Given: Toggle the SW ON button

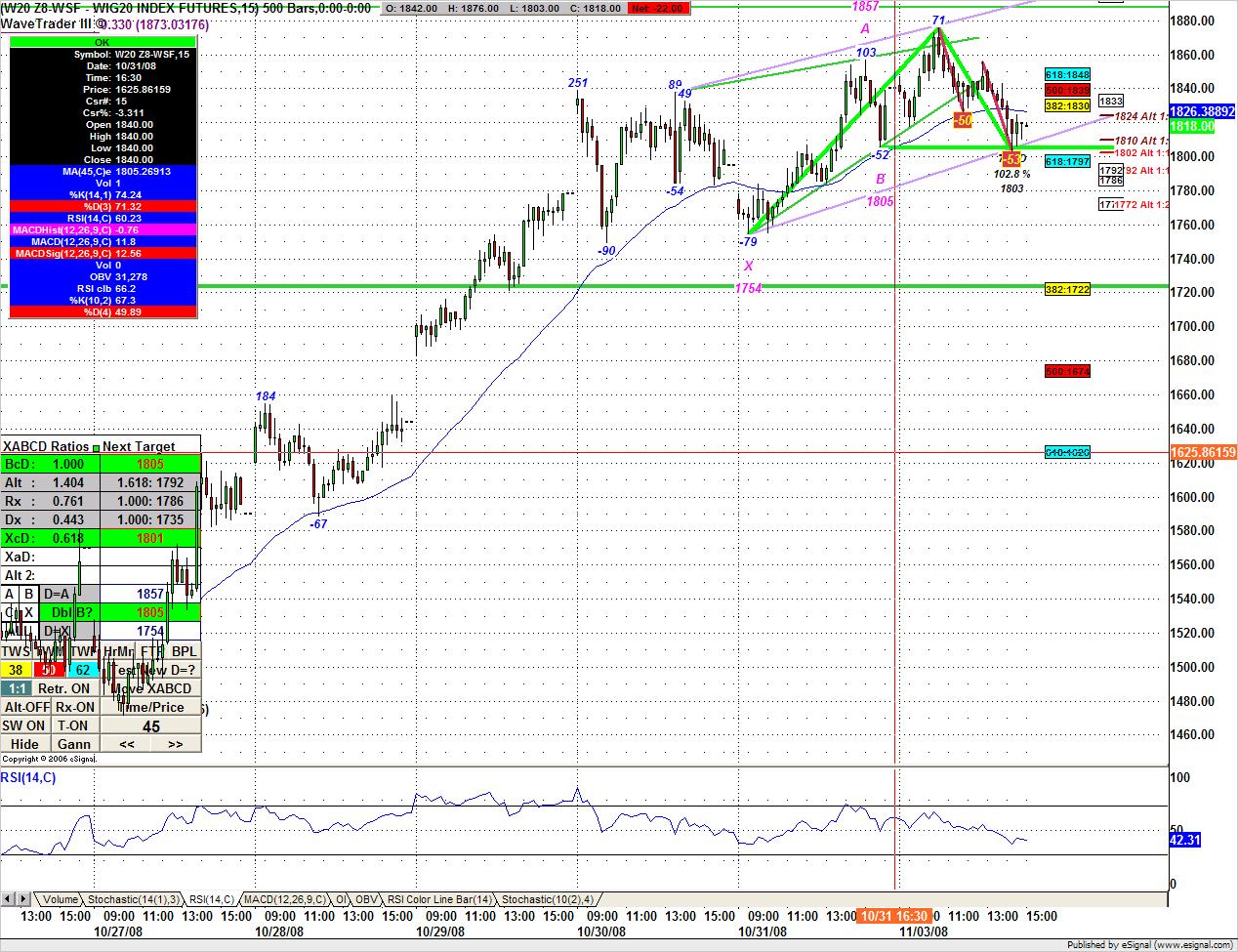Looking at the screenshot, I should point(24,725).
